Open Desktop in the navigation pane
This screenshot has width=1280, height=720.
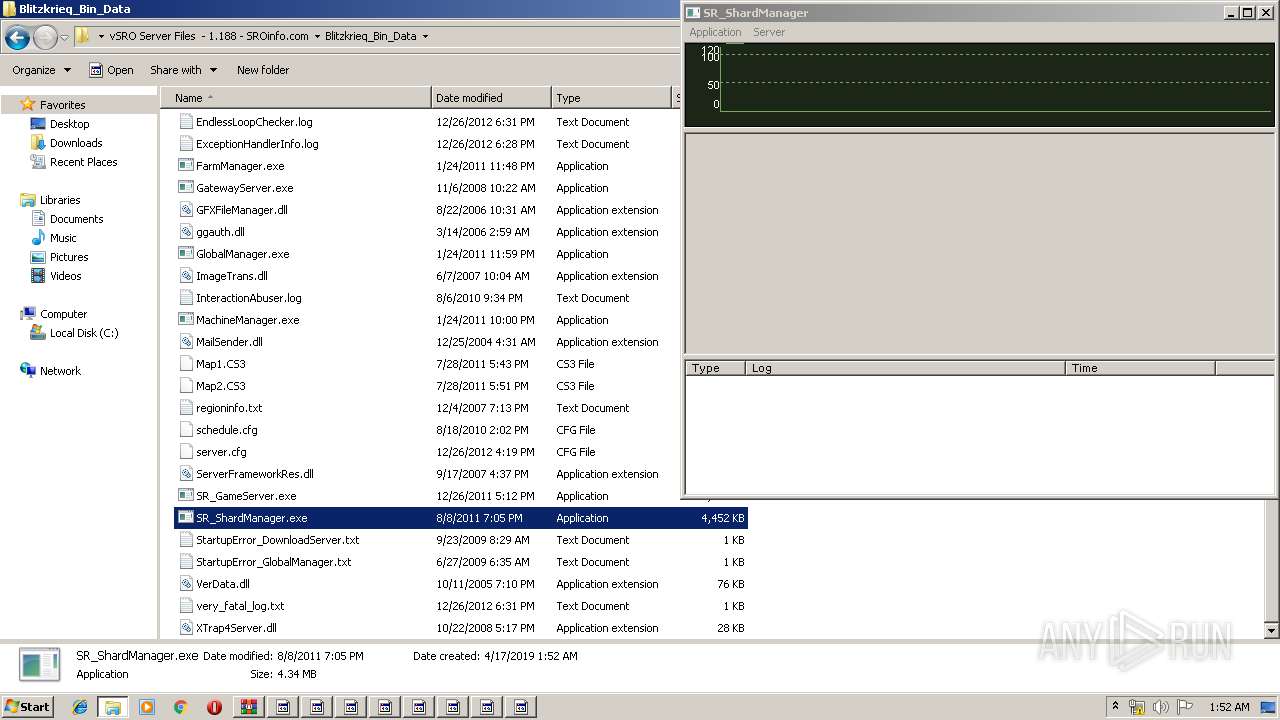[69, 124]
